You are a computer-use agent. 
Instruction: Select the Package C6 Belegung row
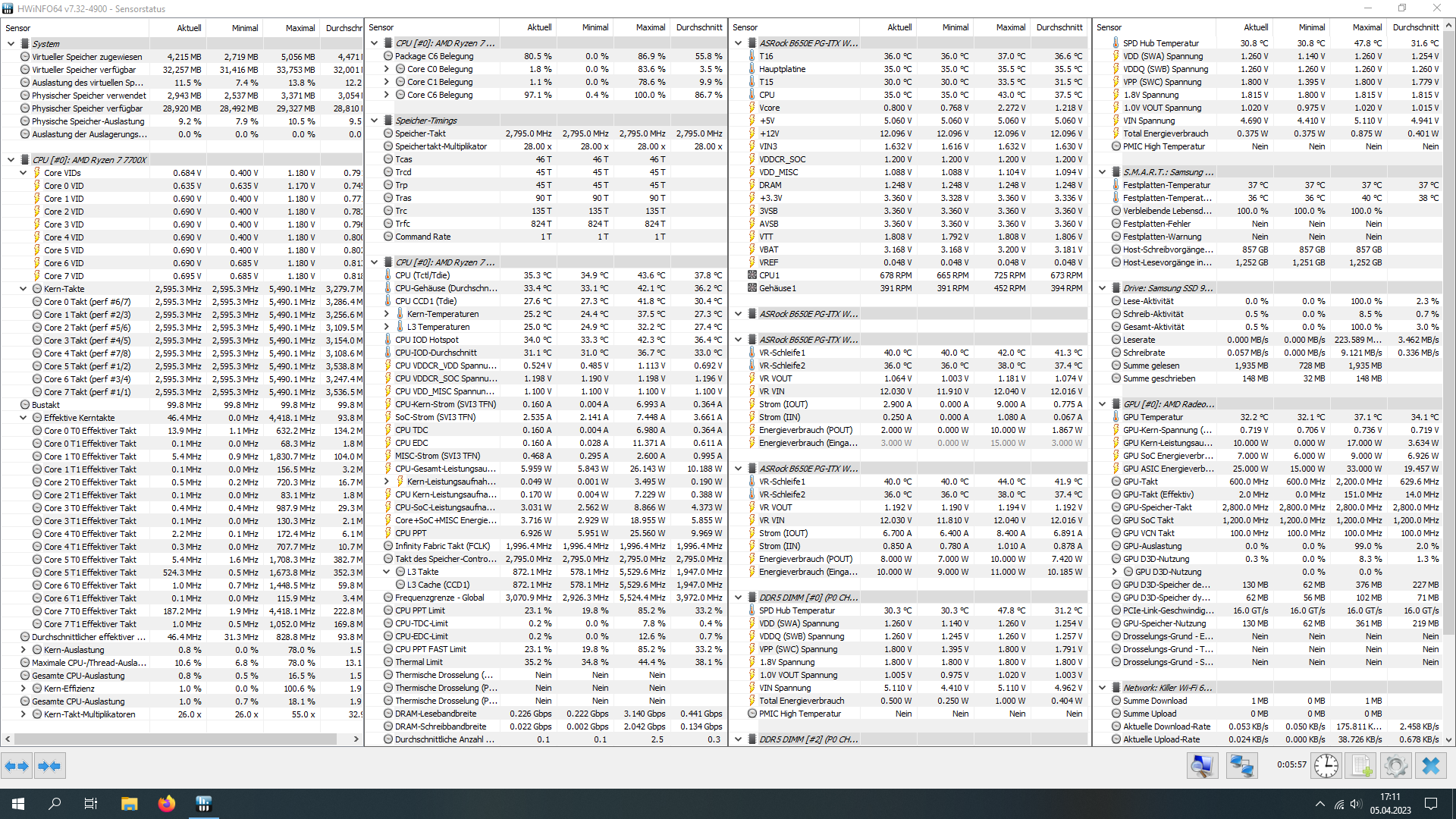434,56
